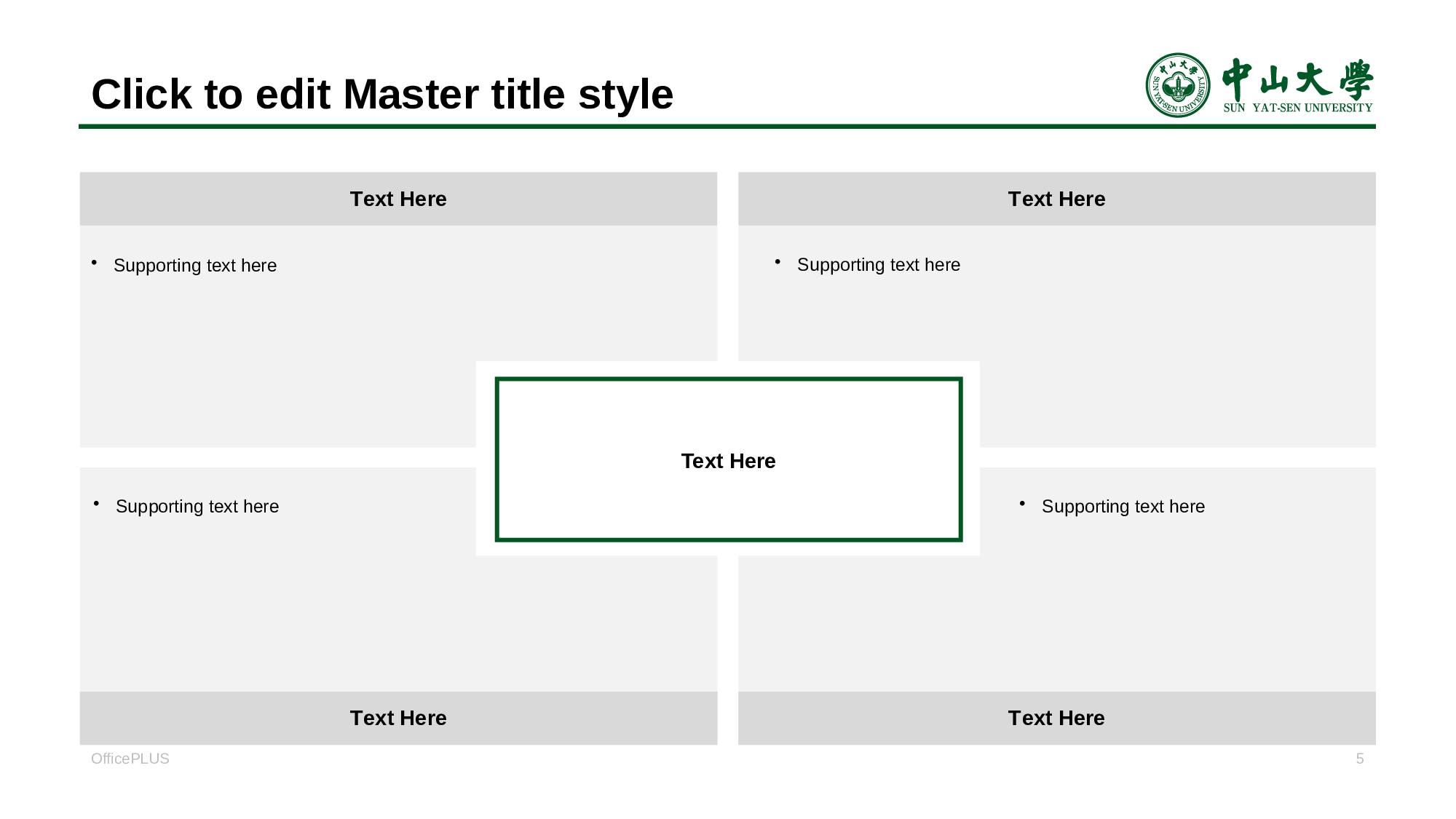The image size is (1456, 819).
Task: Click the bullet point in the top-left panel
Action: point(94,262)
